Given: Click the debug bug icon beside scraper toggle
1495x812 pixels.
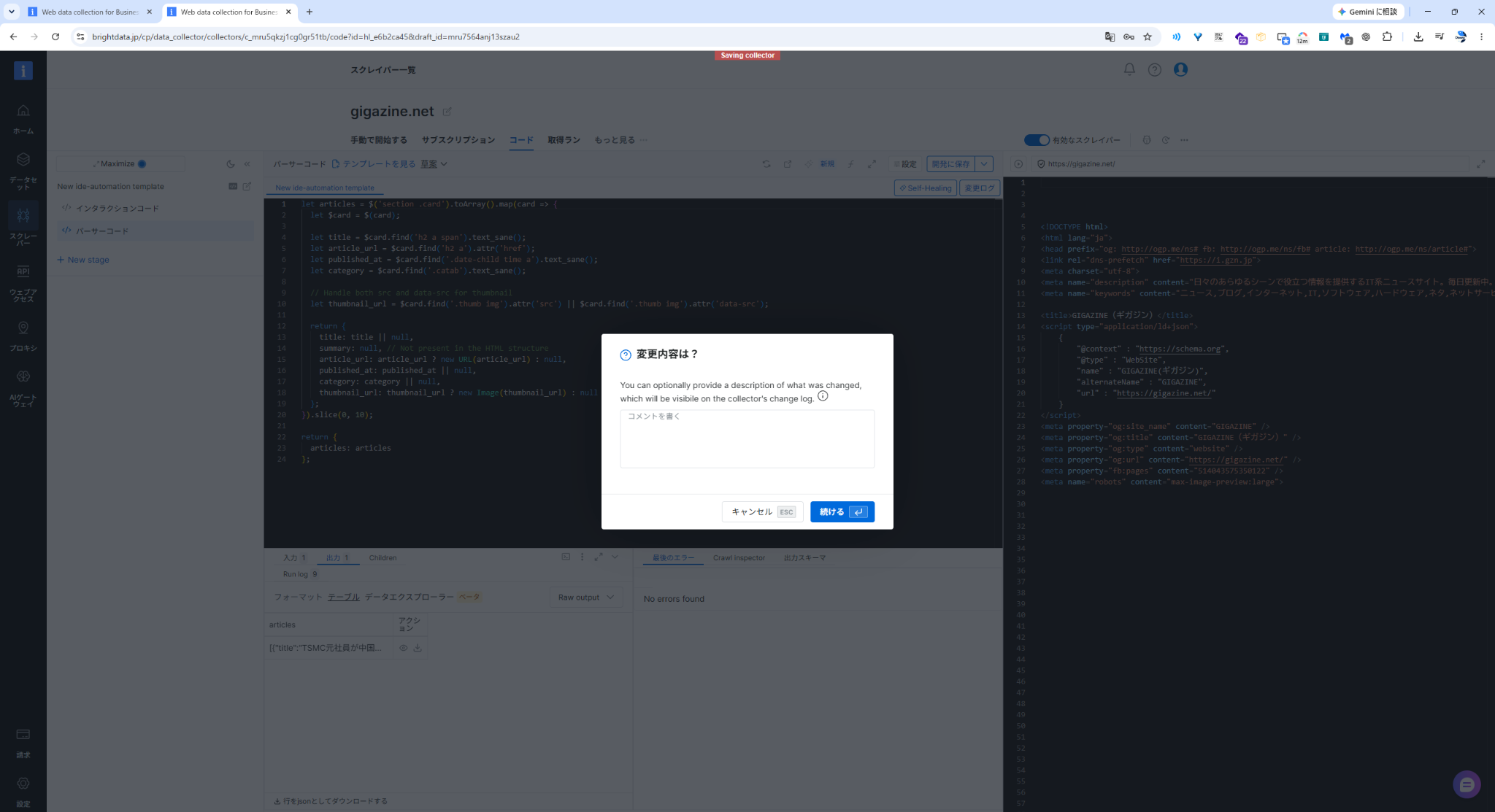Looking at the screenshot, I should [x=1147, y=140].
